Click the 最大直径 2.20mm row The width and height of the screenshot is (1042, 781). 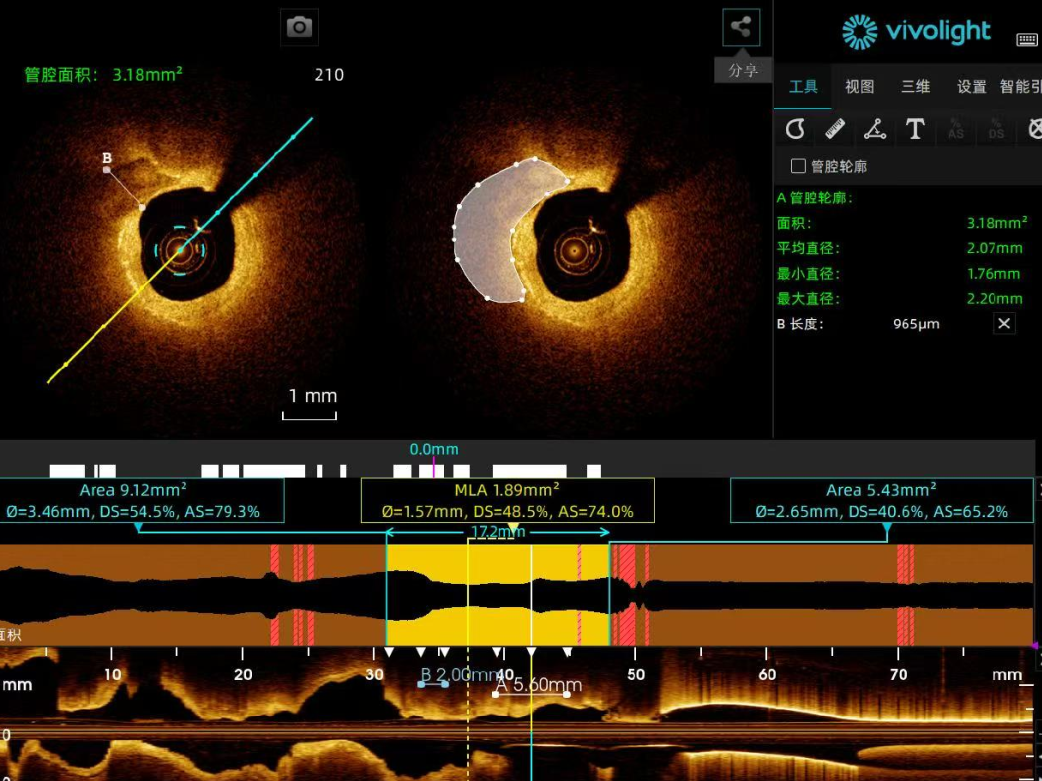pos(900,298)
